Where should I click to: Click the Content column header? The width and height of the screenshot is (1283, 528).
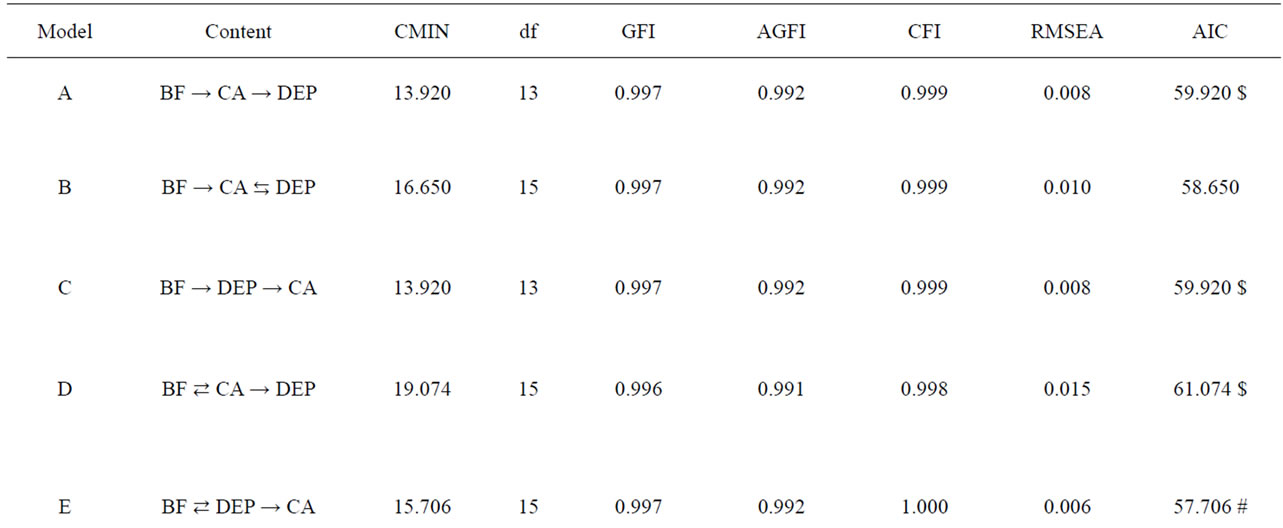pos(238,31)
